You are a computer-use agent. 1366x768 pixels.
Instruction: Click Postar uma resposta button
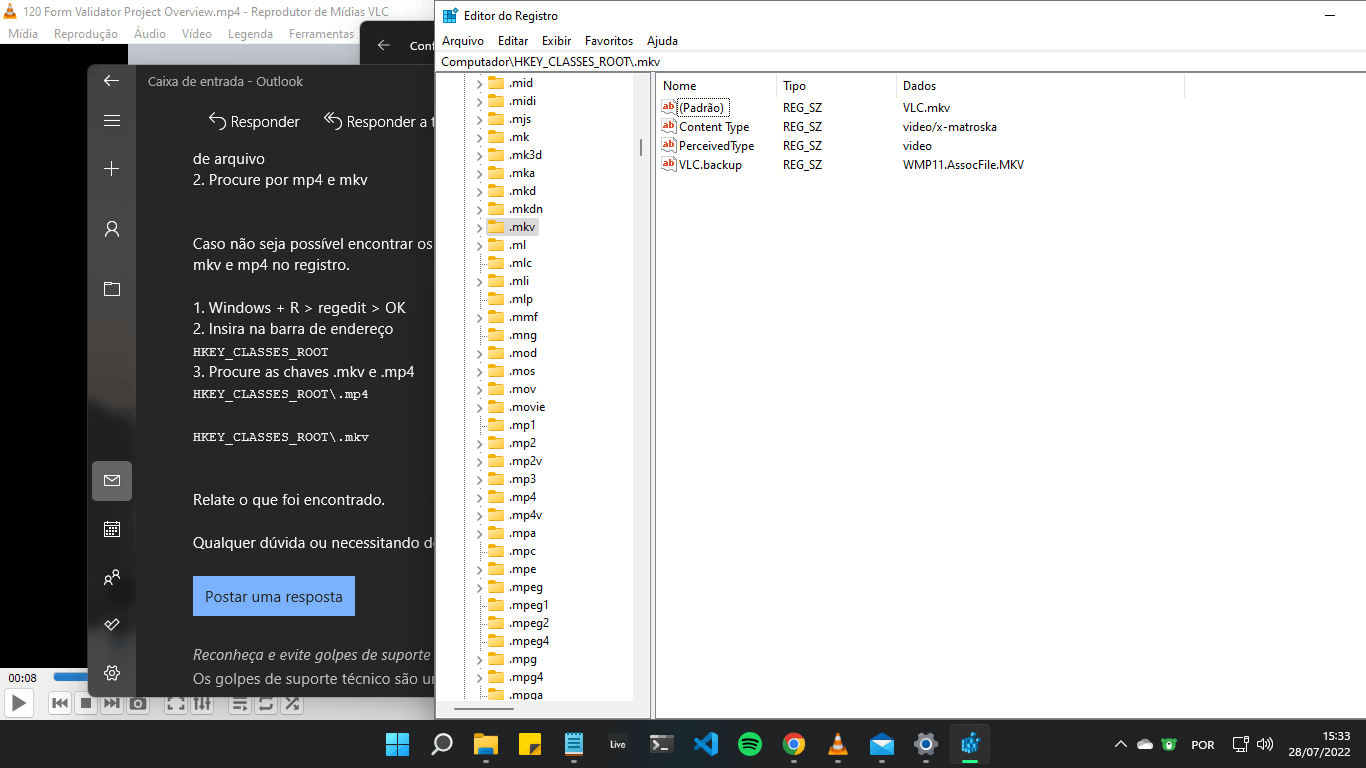tap(274, 596)
